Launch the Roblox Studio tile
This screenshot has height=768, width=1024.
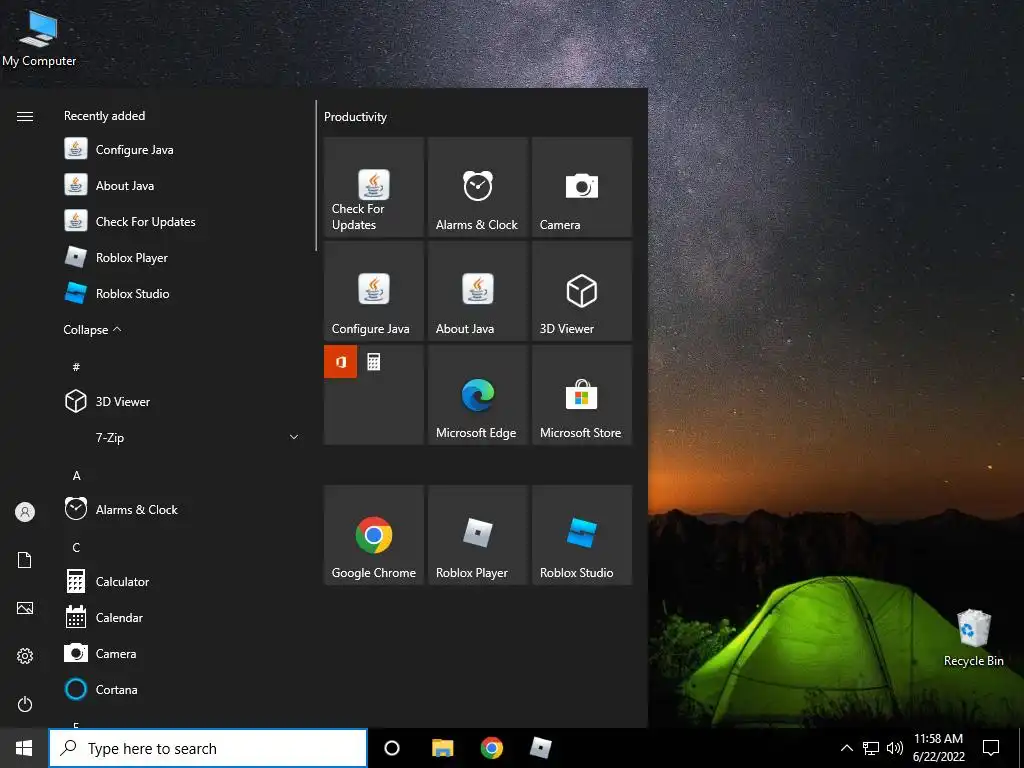click(x=582, y=535)
